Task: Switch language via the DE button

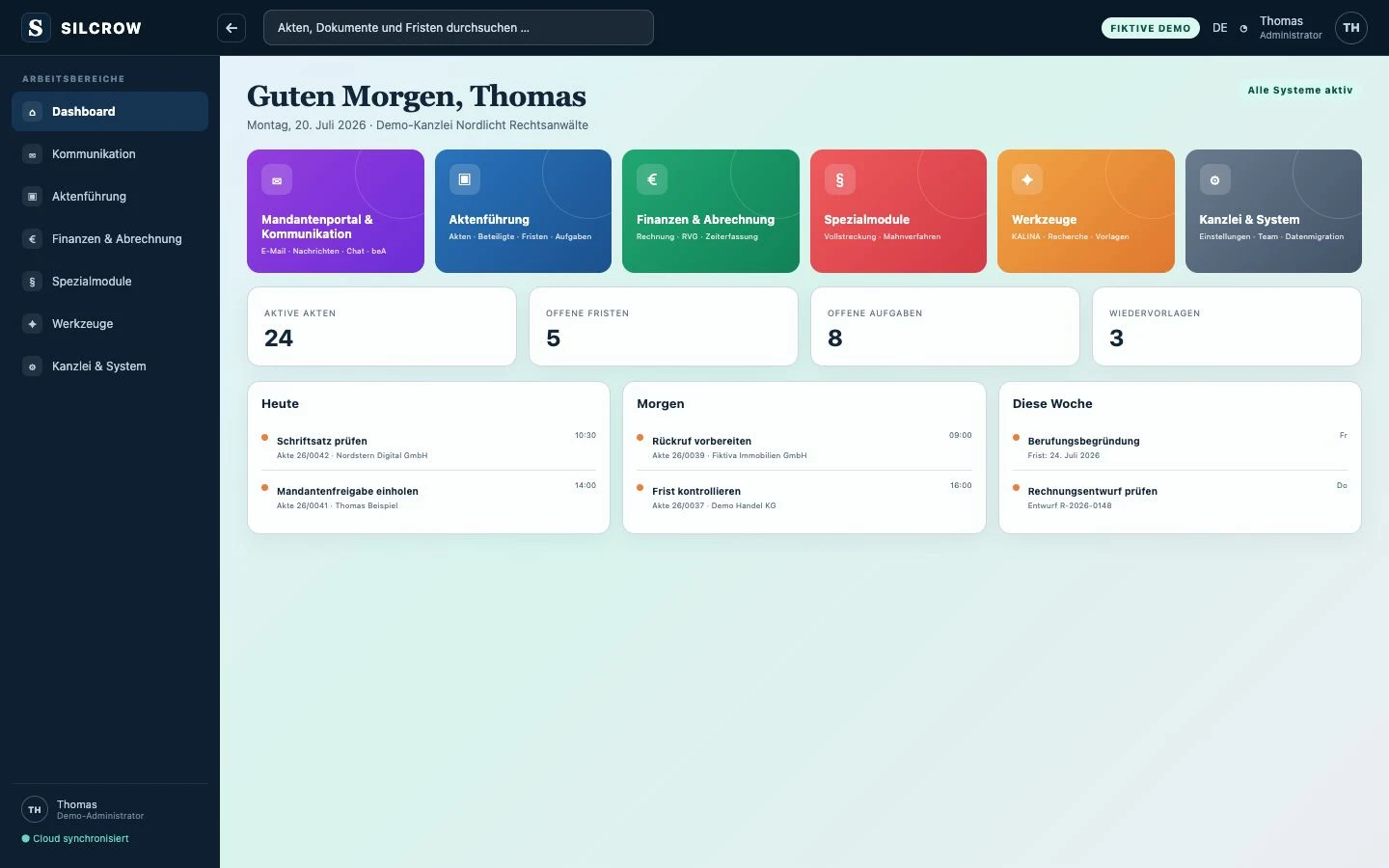Action: pos(1220,28)
